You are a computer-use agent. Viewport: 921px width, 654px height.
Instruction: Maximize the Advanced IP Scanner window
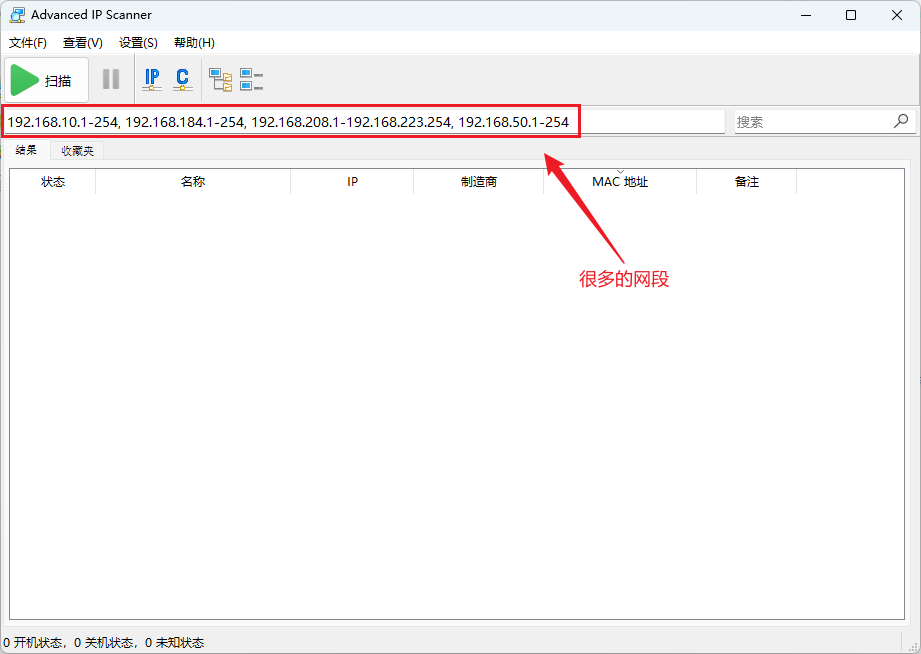(x=851, y=15)
